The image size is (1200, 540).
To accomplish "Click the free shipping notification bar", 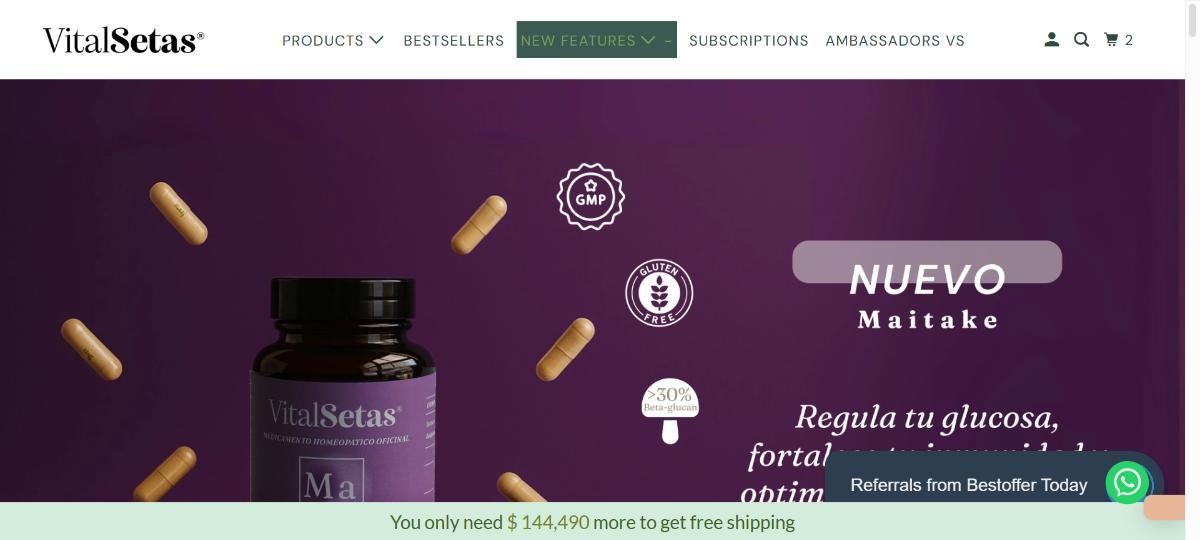I will click(x=592, y=521).
